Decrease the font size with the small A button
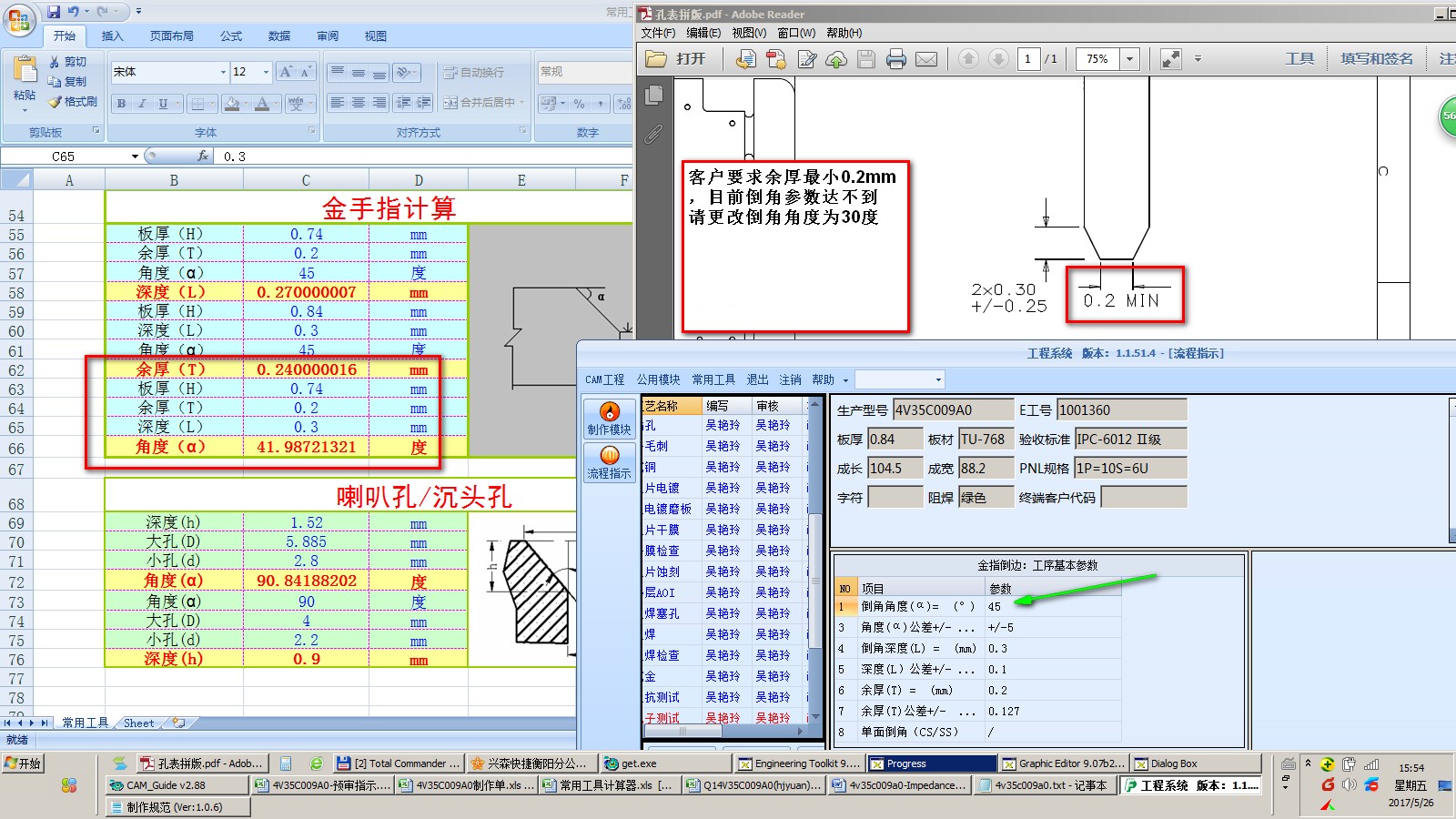This screenshot has height=819, width=1456. click(306, 72)
